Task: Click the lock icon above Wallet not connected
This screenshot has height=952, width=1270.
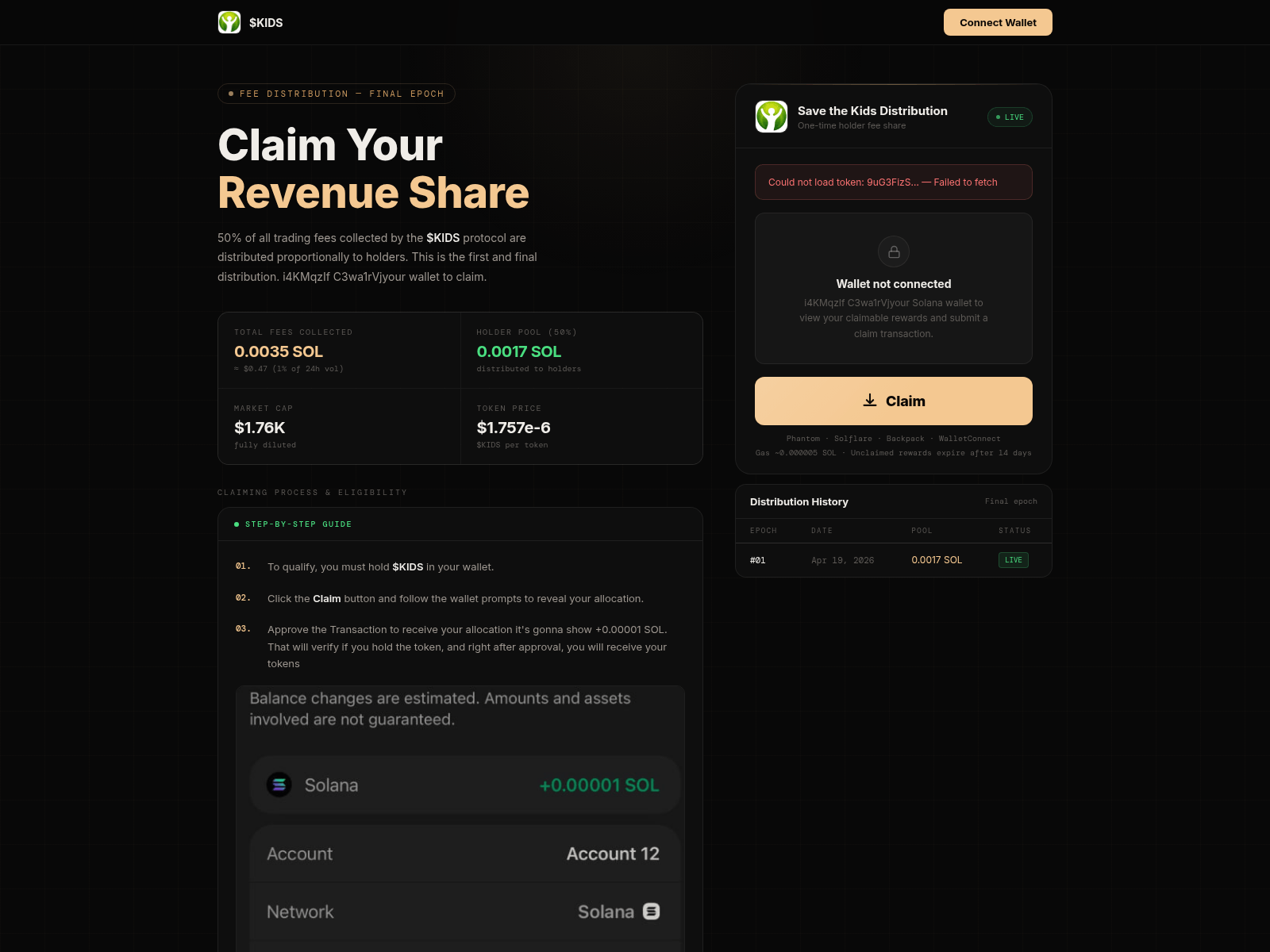Action: (894, 252)
